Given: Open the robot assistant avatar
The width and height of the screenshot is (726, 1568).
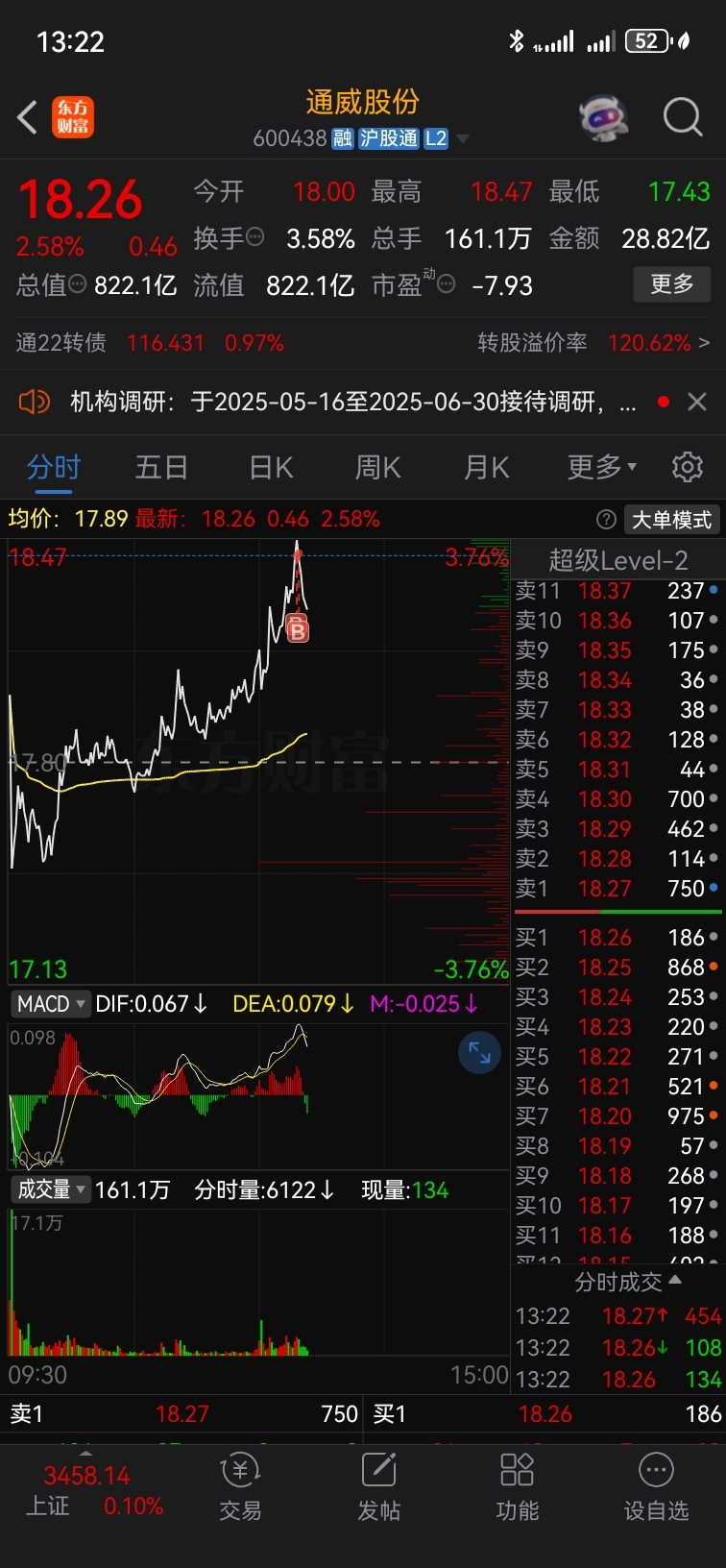Looking at the screenshot, I should pos(603,117).
